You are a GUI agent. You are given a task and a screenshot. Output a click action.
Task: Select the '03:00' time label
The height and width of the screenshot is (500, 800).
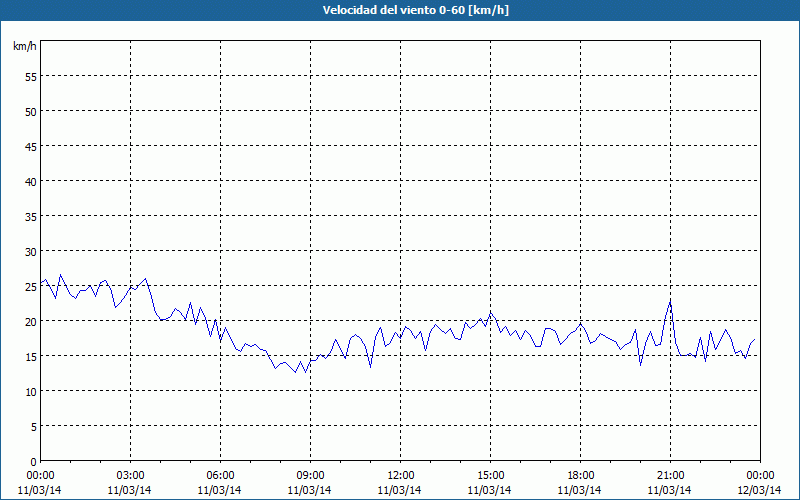(x=130, y=476)
